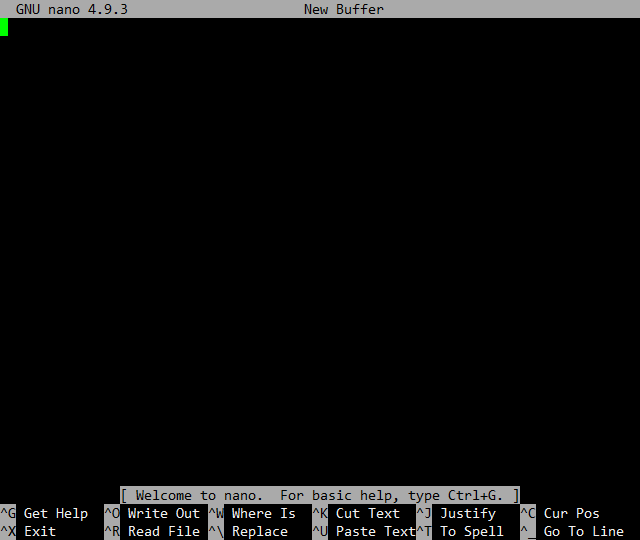This screenshot has height=540, width=640.
Task: Click the Cut Text shortcut label
Action: 367,513
